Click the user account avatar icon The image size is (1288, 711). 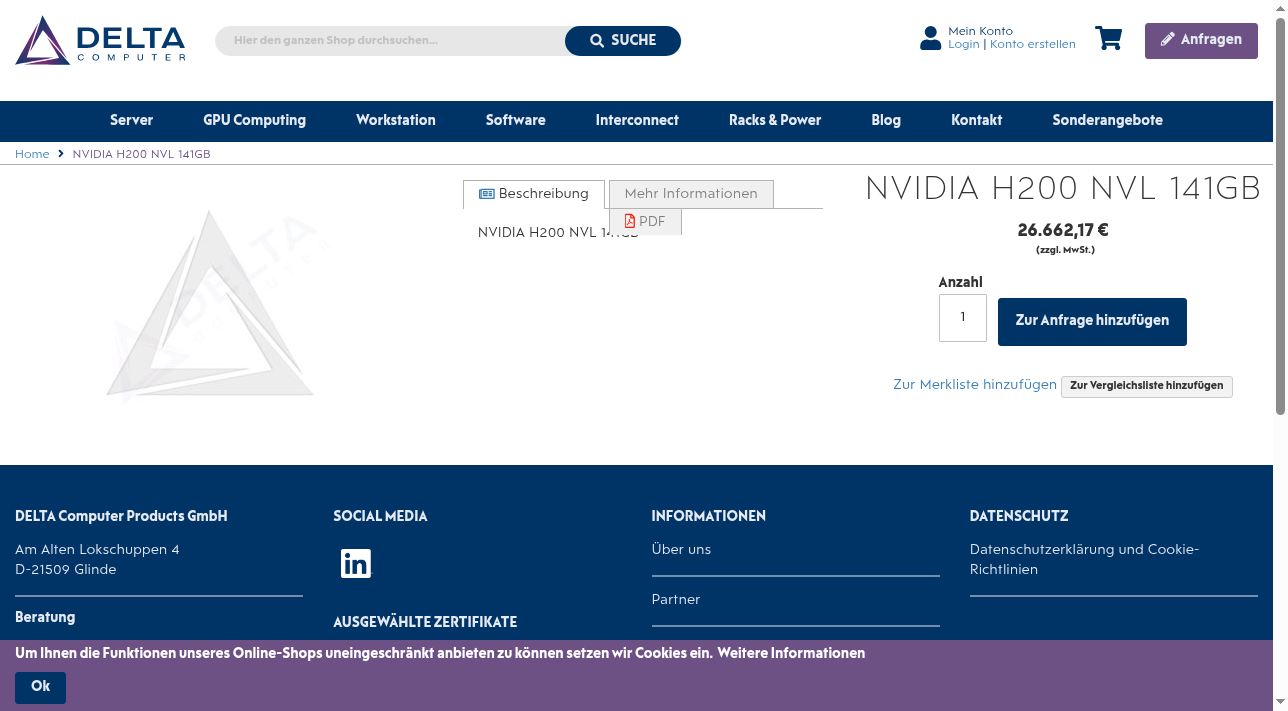[930, 38]
